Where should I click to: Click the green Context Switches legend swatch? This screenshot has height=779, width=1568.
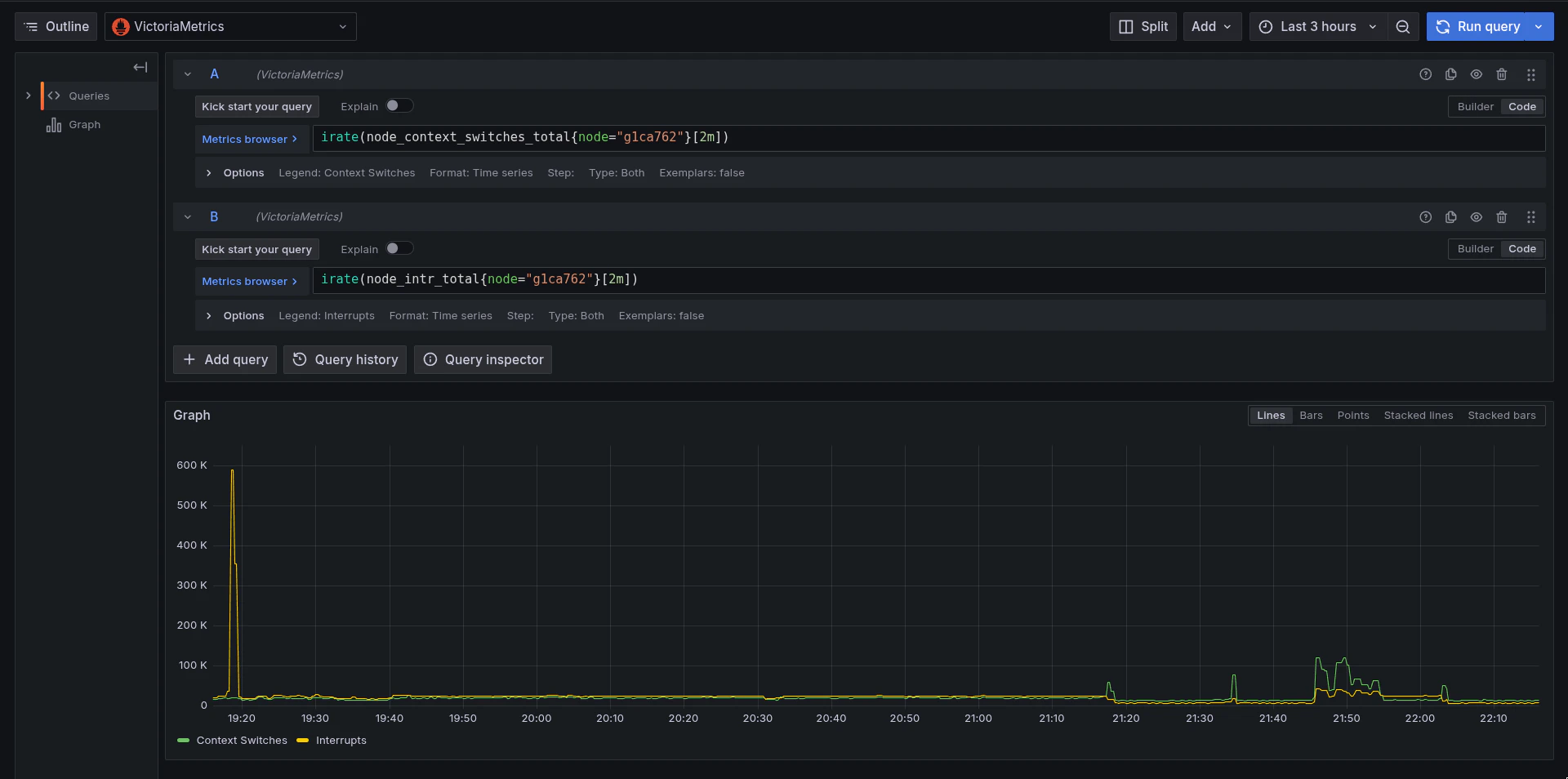[x=183, y=741]
